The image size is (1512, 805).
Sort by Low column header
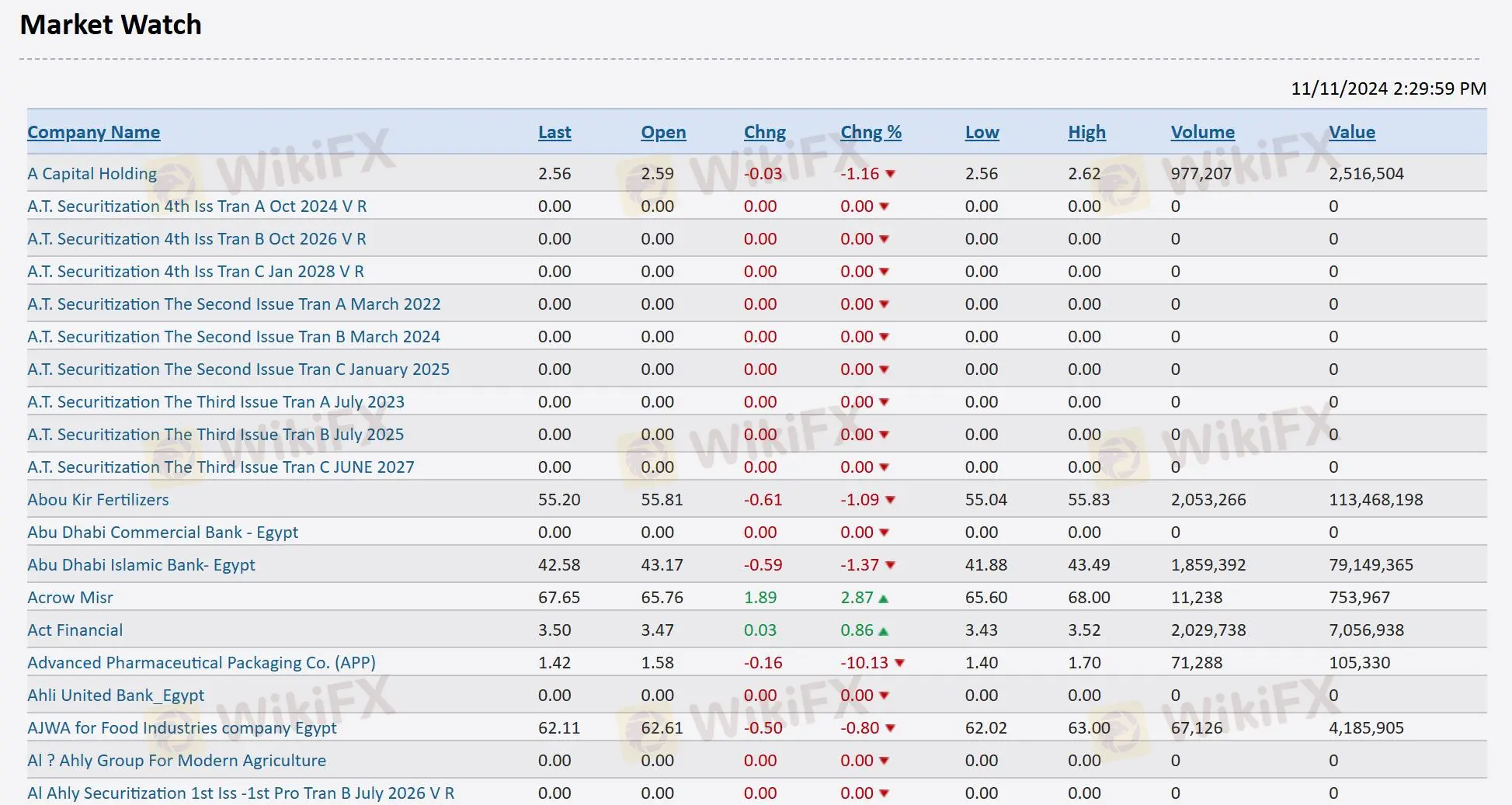coord(982,133)
